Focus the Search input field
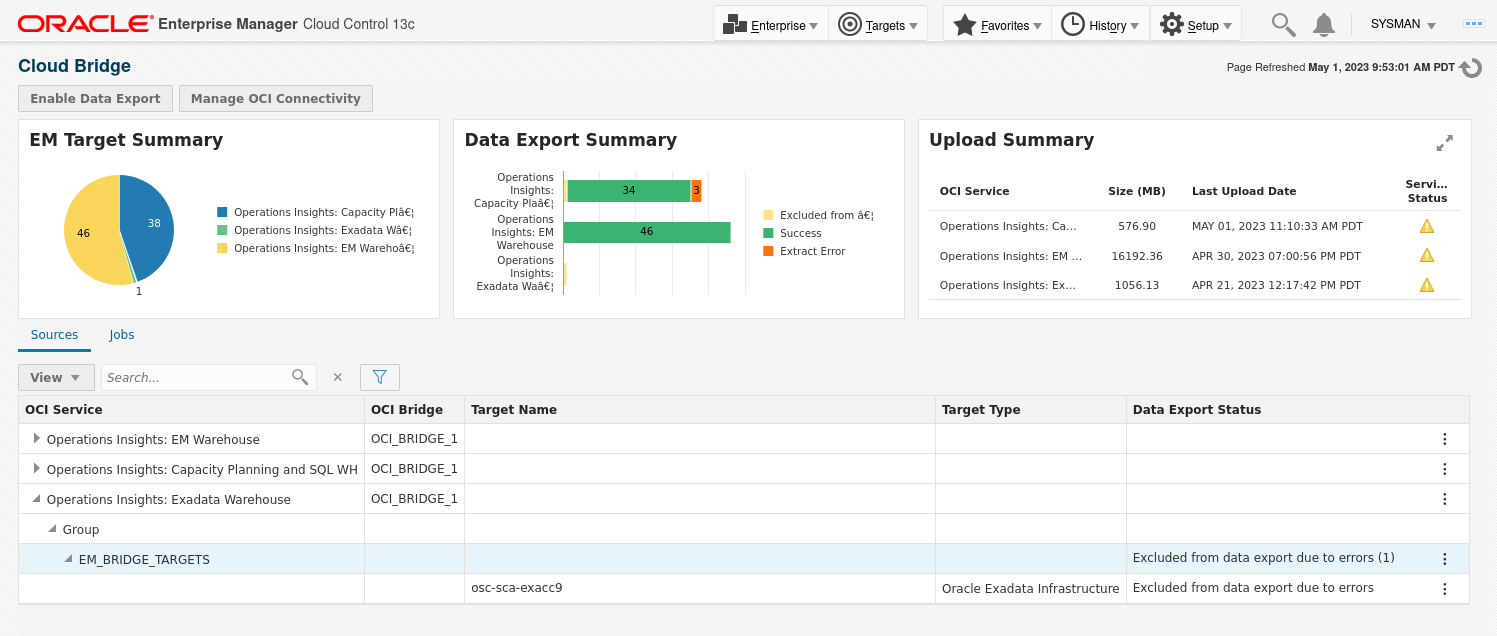1497x636 pixels. tap(196, 377)
